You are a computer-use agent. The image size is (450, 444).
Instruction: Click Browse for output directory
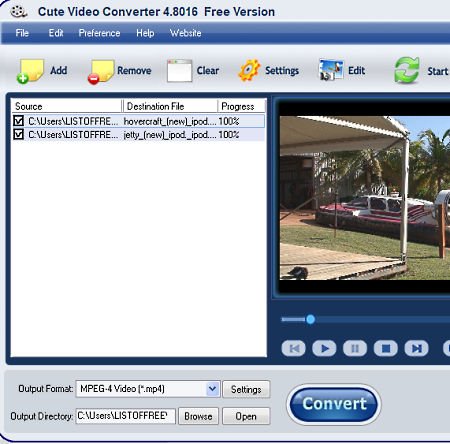tap(198, 416)
